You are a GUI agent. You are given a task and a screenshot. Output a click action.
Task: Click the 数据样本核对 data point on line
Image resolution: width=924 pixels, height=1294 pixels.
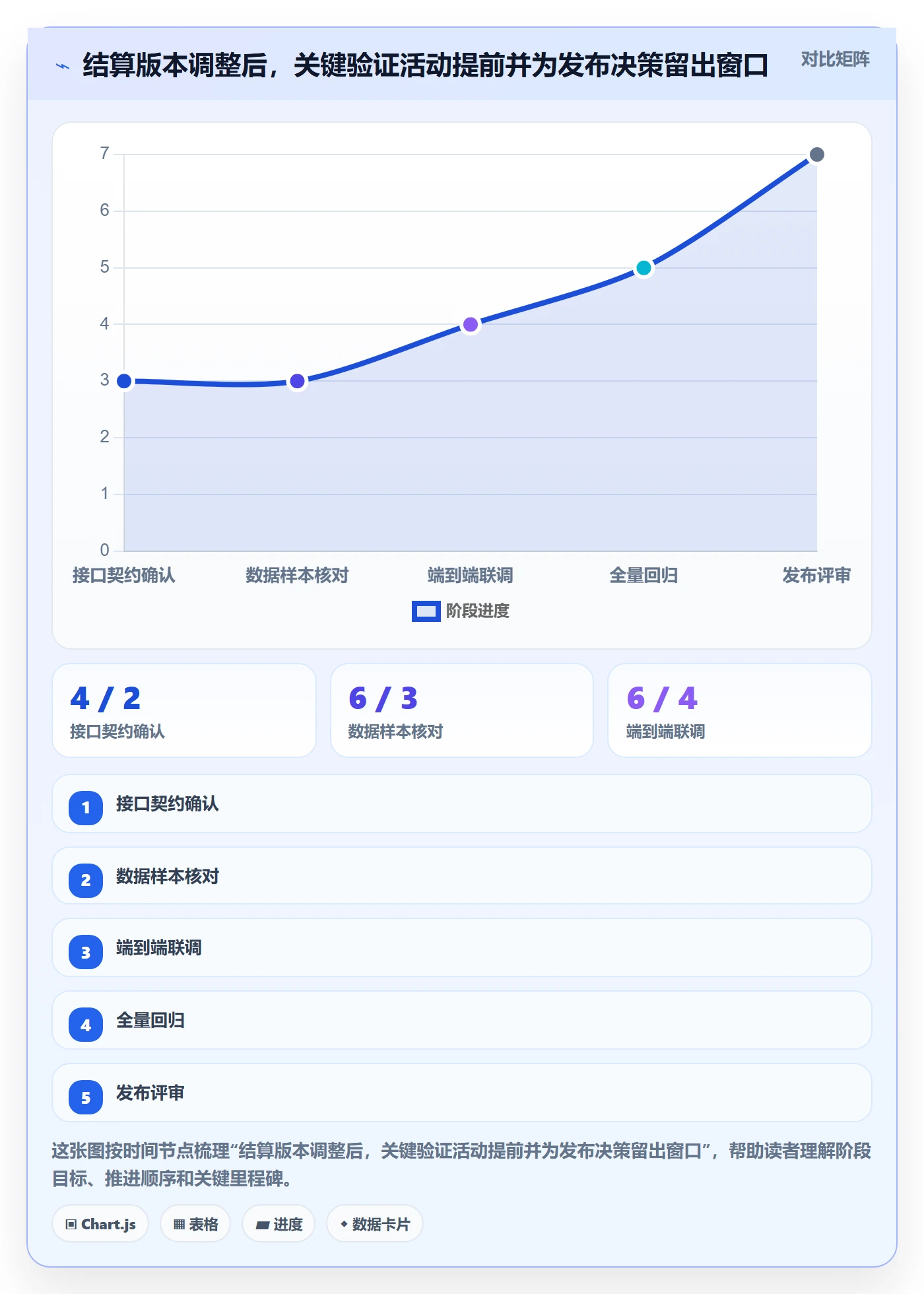pos(298,381)
